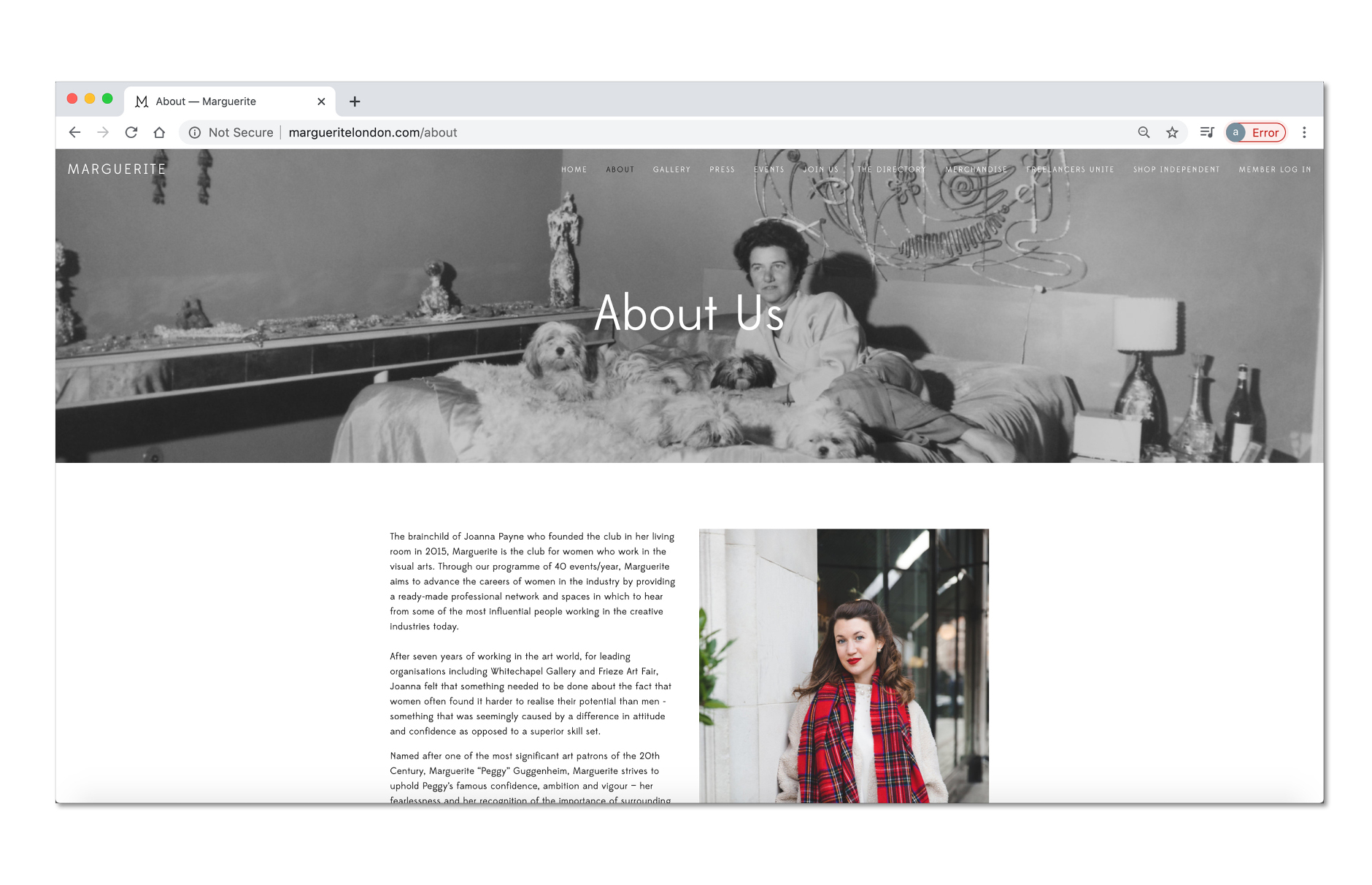Screen dimensions: 1372x885
Task: Go to the Member Log In page
Action: click(1274, 169)
